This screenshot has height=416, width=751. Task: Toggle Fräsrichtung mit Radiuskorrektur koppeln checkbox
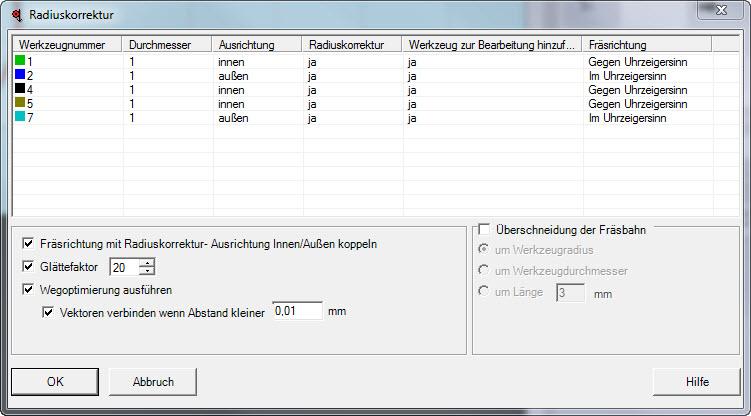pos(28,244)
